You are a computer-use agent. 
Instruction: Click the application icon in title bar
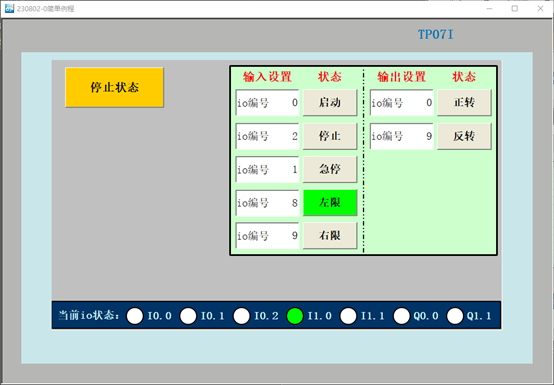(x=9, y=8)
